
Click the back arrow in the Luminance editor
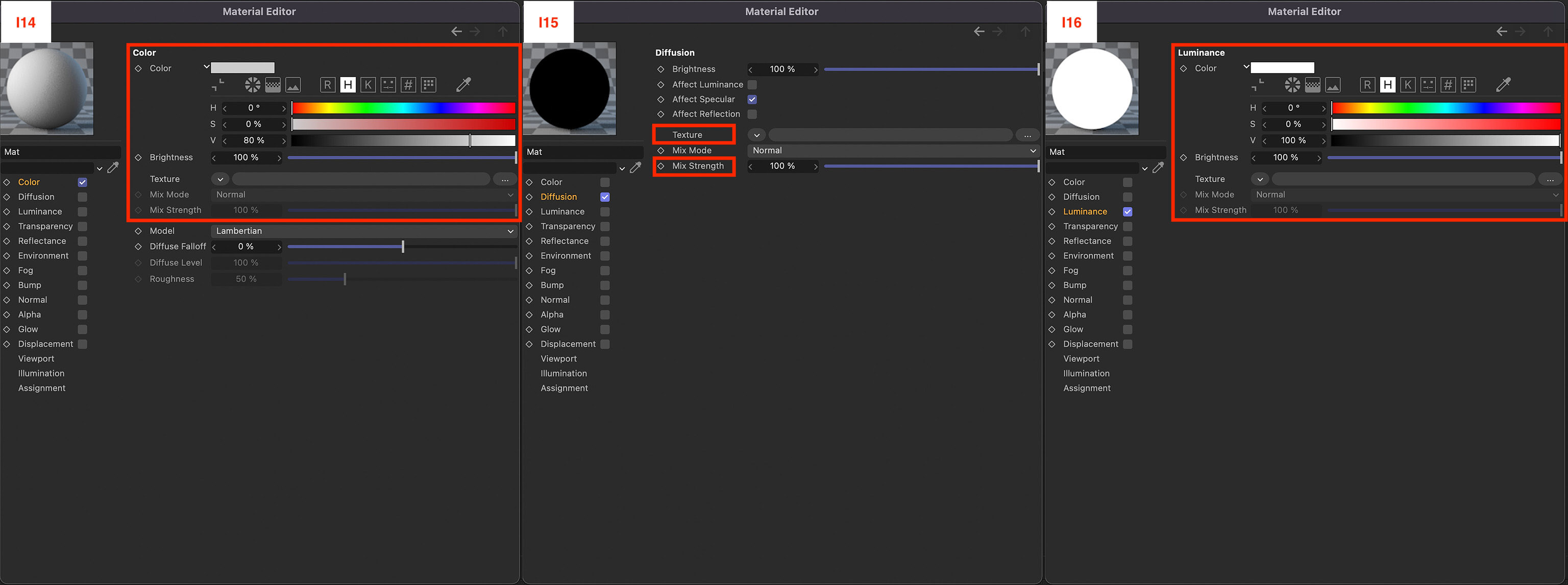(1502, 32)
